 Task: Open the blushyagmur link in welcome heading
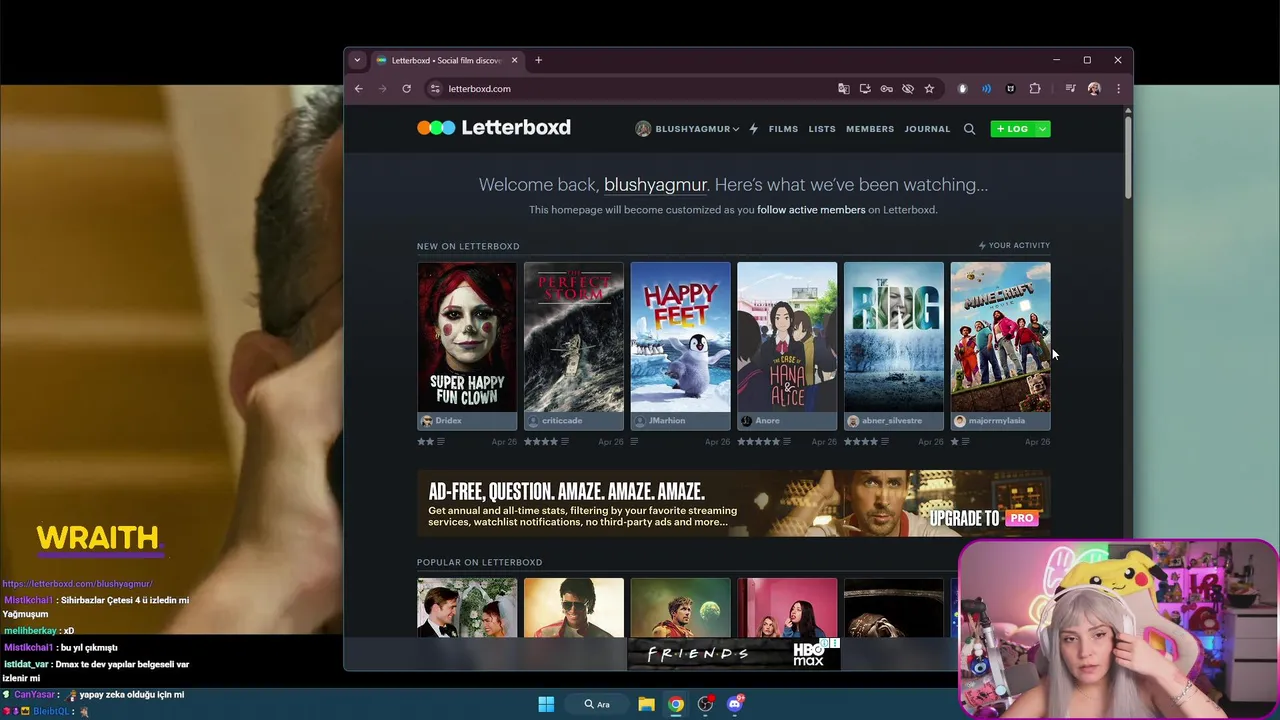pyautogui.click(x=655, y=184)
